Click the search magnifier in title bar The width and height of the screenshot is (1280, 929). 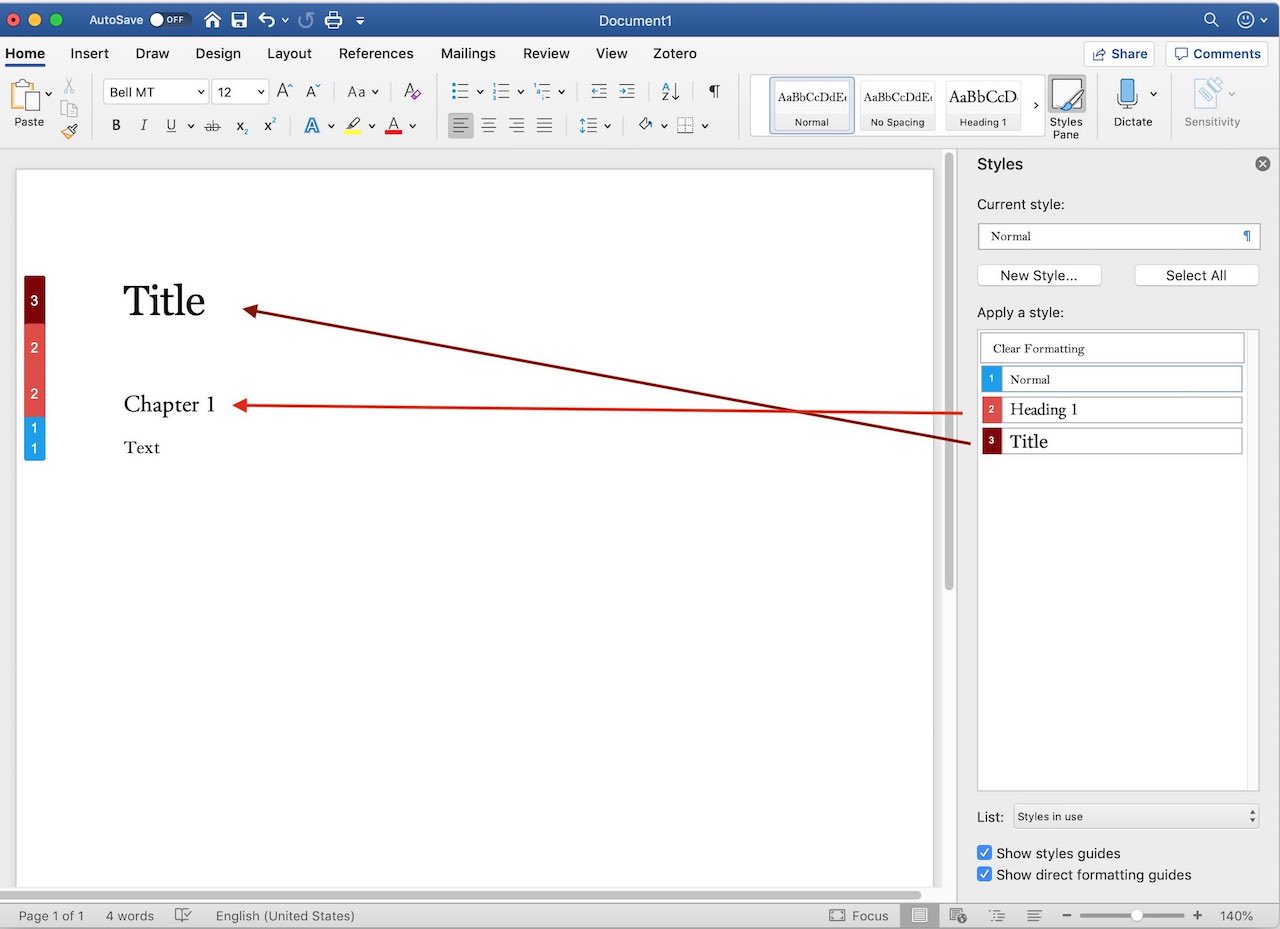pyautogui.click(x=1211, y=20)
